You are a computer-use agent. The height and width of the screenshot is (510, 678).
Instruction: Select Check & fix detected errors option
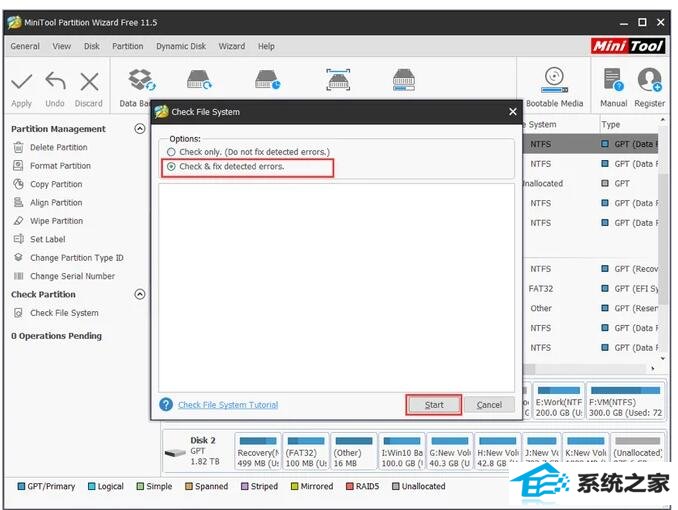[171, 167]
